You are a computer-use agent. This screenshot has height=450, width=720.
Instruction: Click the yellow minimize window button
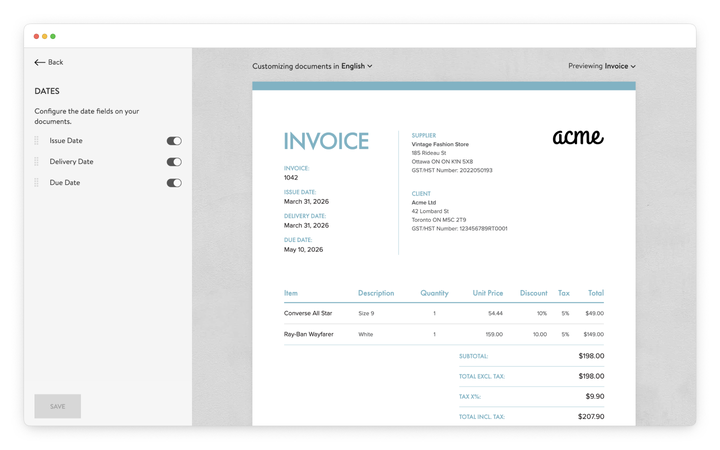click(x=45, y=36)
